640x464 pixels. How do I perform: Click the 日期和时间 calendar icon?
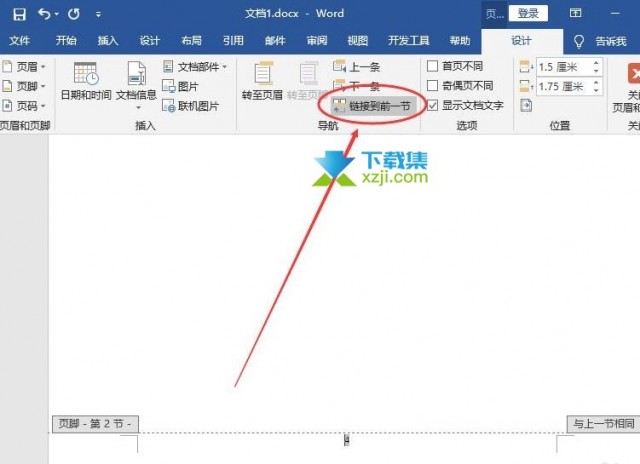pos(86,73)
